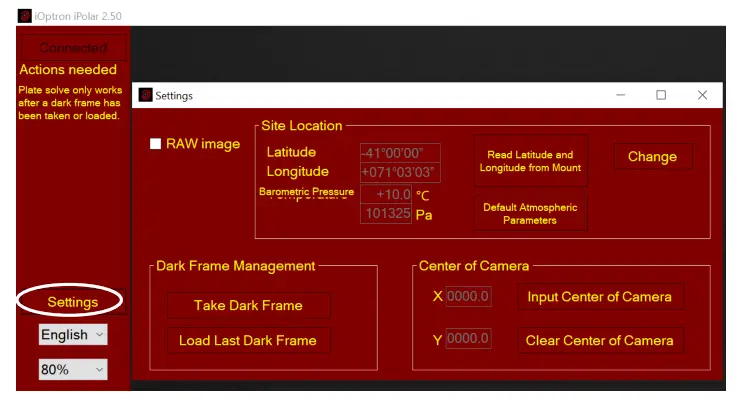Click the Actions needed heading
This screenshot has height=401, width=739.
tap(68, 70)
